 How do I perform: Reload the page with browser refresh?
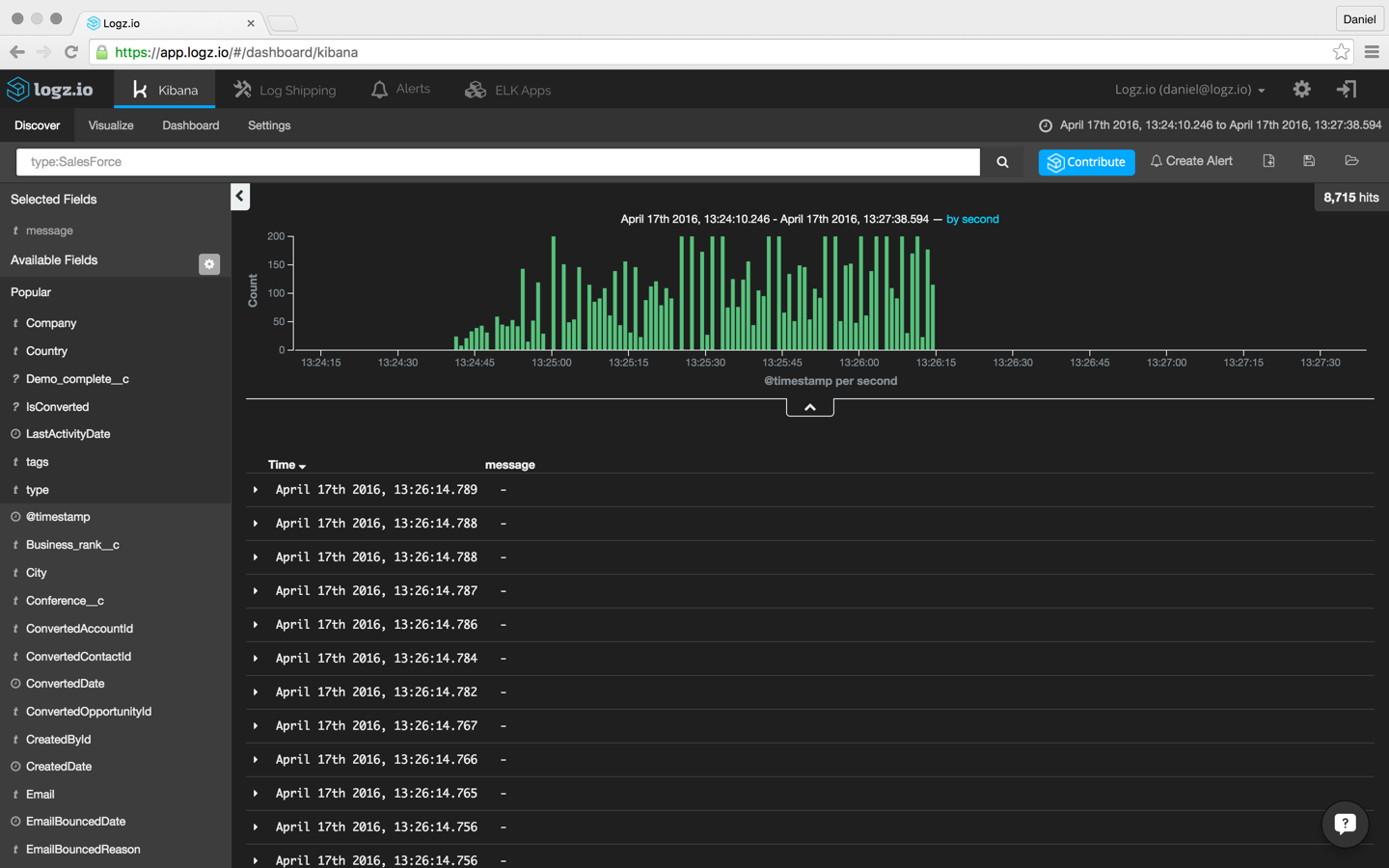coord(71,52)
